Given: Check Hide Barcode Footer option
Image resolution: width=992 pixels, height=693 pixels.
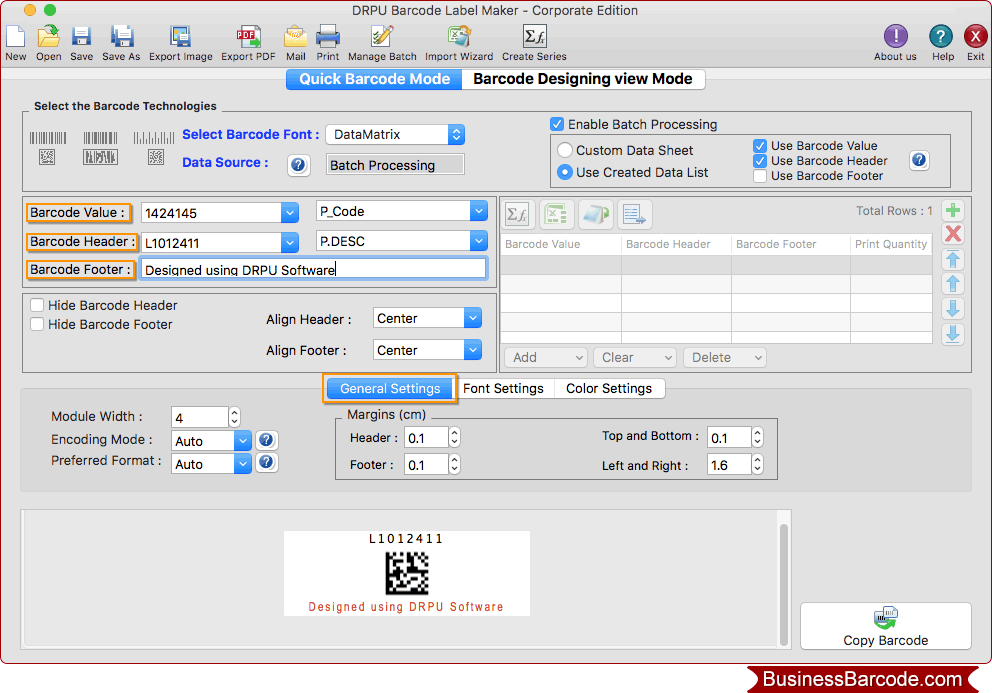Looking at the screenshot, I should pyautogui.click(x=37, y=324).
